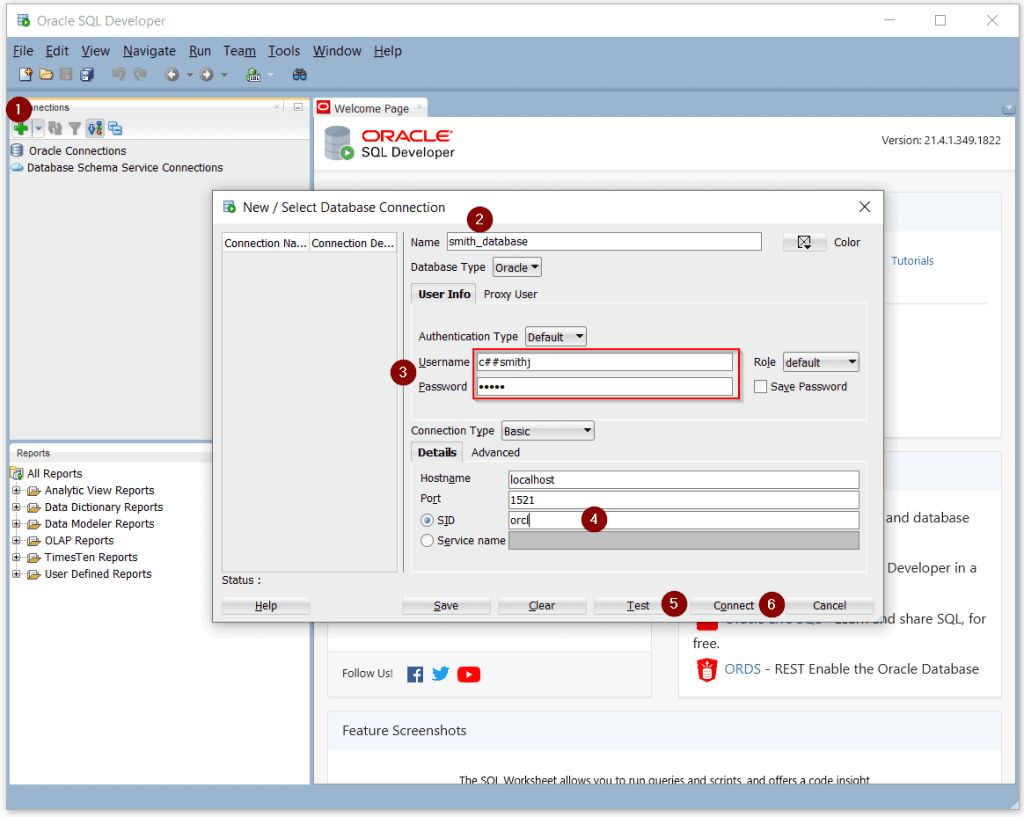Click the Redo toolbar icon
This screenshot has width=1024, height=817.
pos(140,74)
